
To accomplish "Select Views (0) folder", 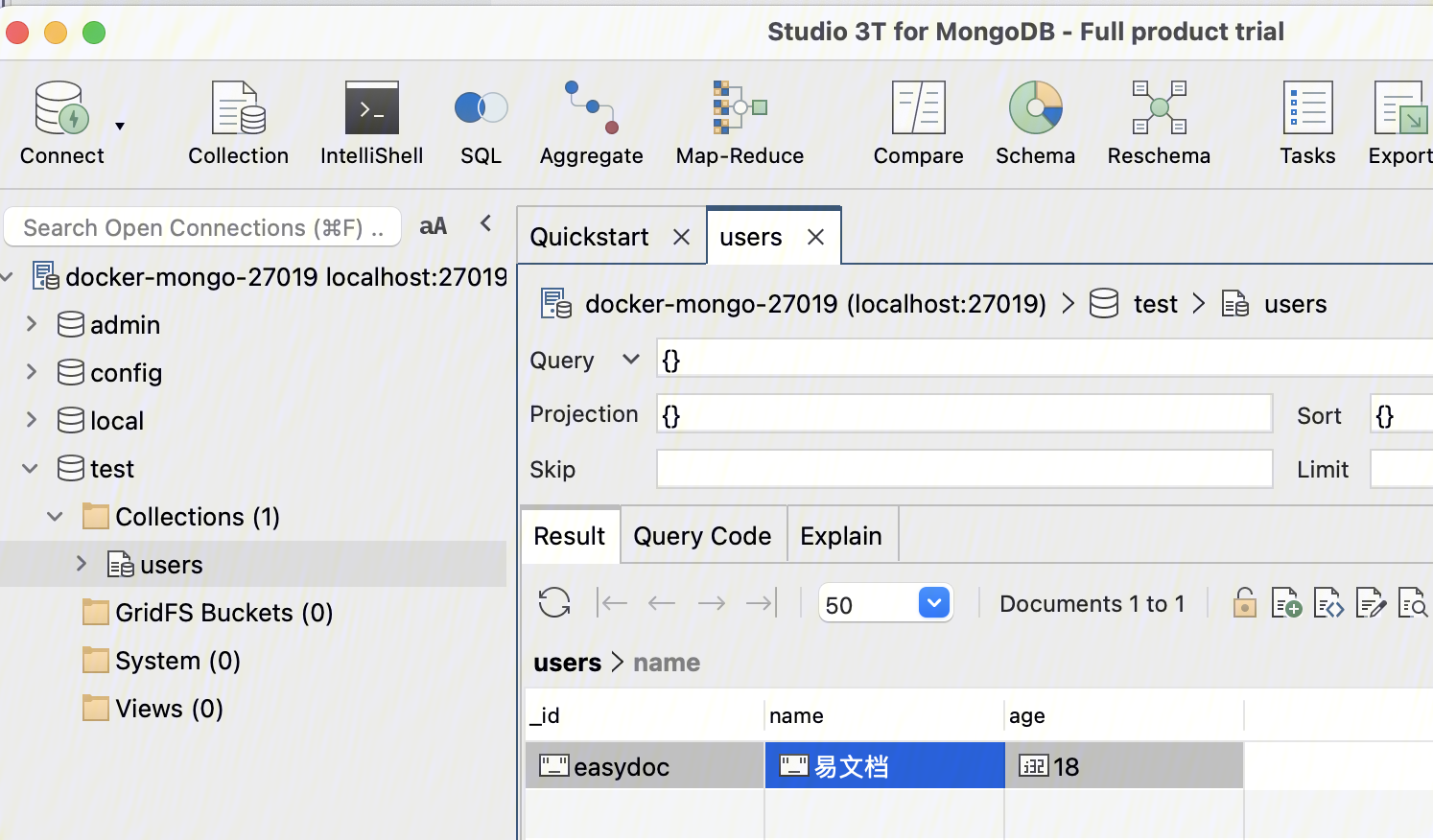I will click(153, 709).
